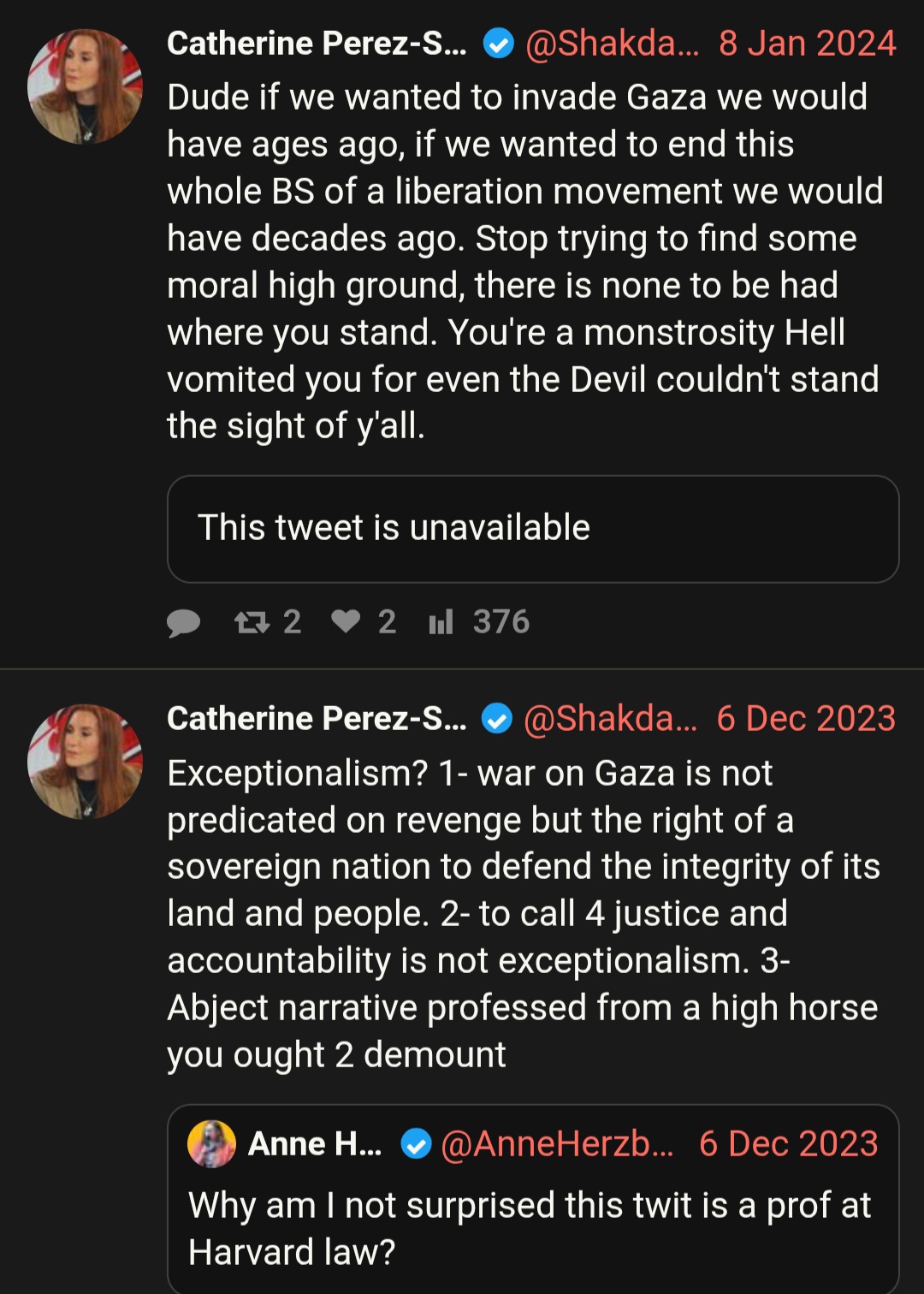Open Catherine Perez-S name in first tweet
This screenshot has width=924, height=1294.
pyautogui.click(x=317, y=43)
